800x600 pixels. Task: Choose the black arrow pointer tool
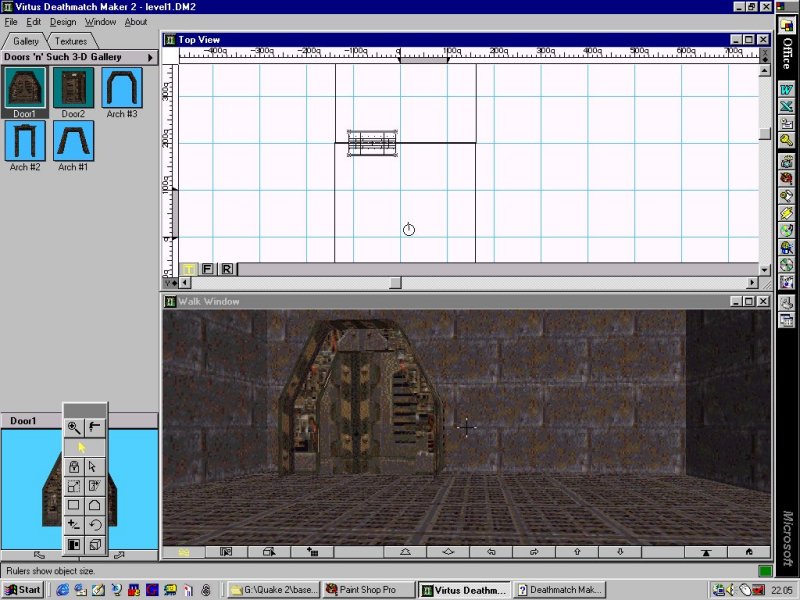point(94,466)
